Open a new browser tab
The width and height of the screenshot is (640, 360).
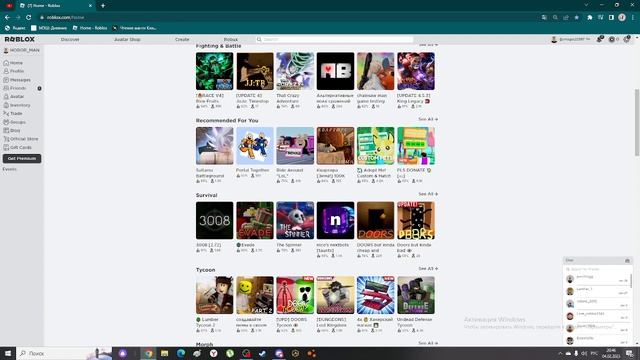point(103,6)
